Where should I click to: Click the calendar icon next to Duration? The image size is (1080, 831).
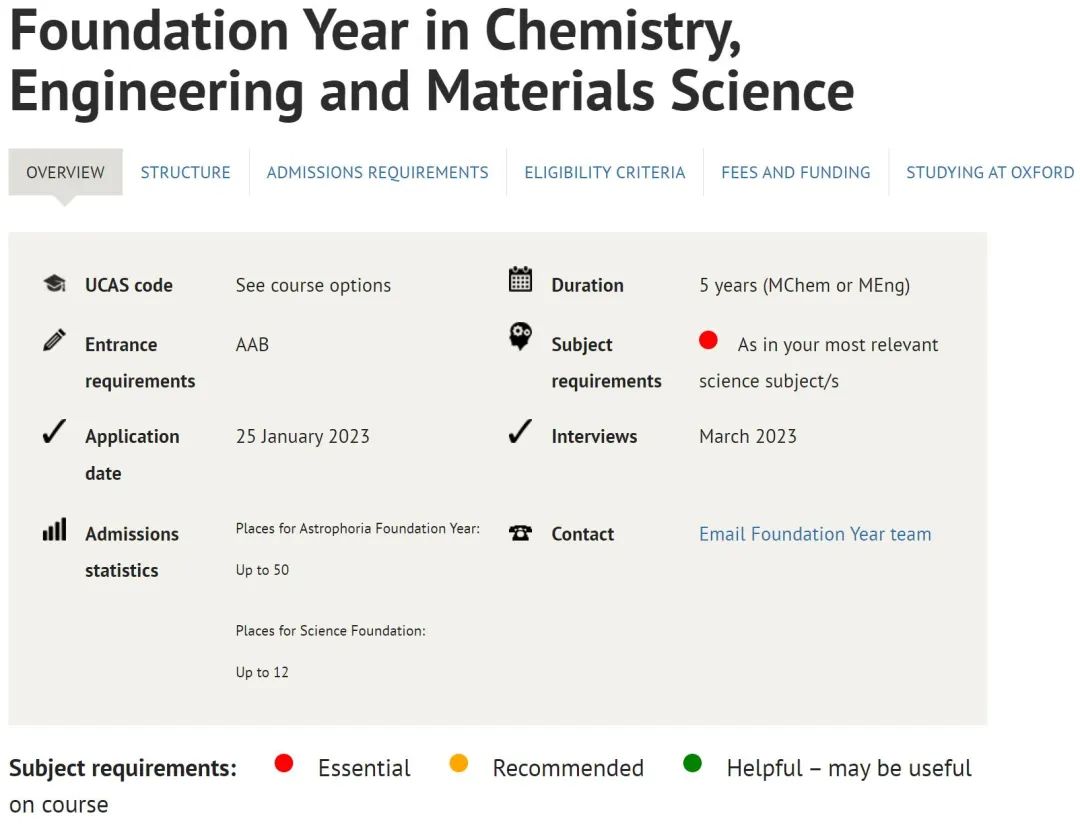(520, 279)
